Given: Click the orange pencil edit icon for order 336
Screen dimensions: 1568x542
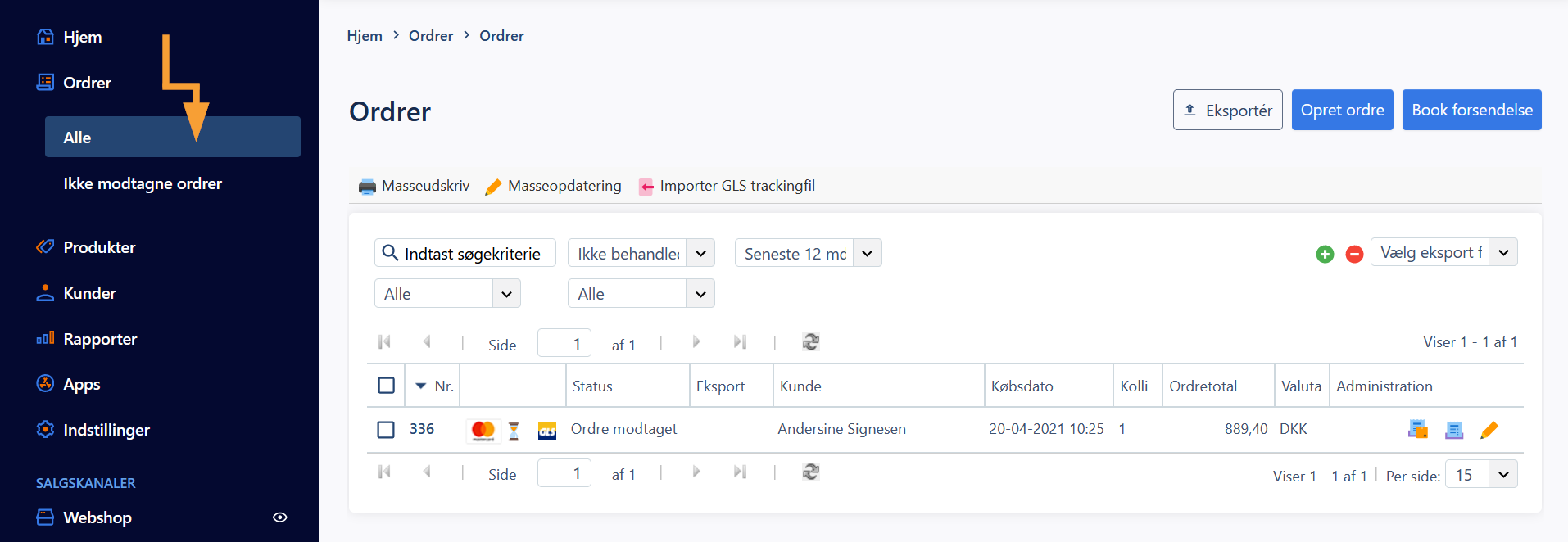Looking at the screenshot, I should pos(1489,430).
